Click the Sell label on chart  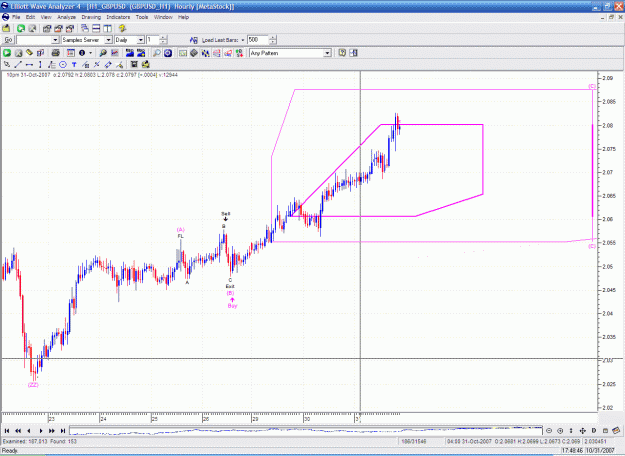(226, 214)
